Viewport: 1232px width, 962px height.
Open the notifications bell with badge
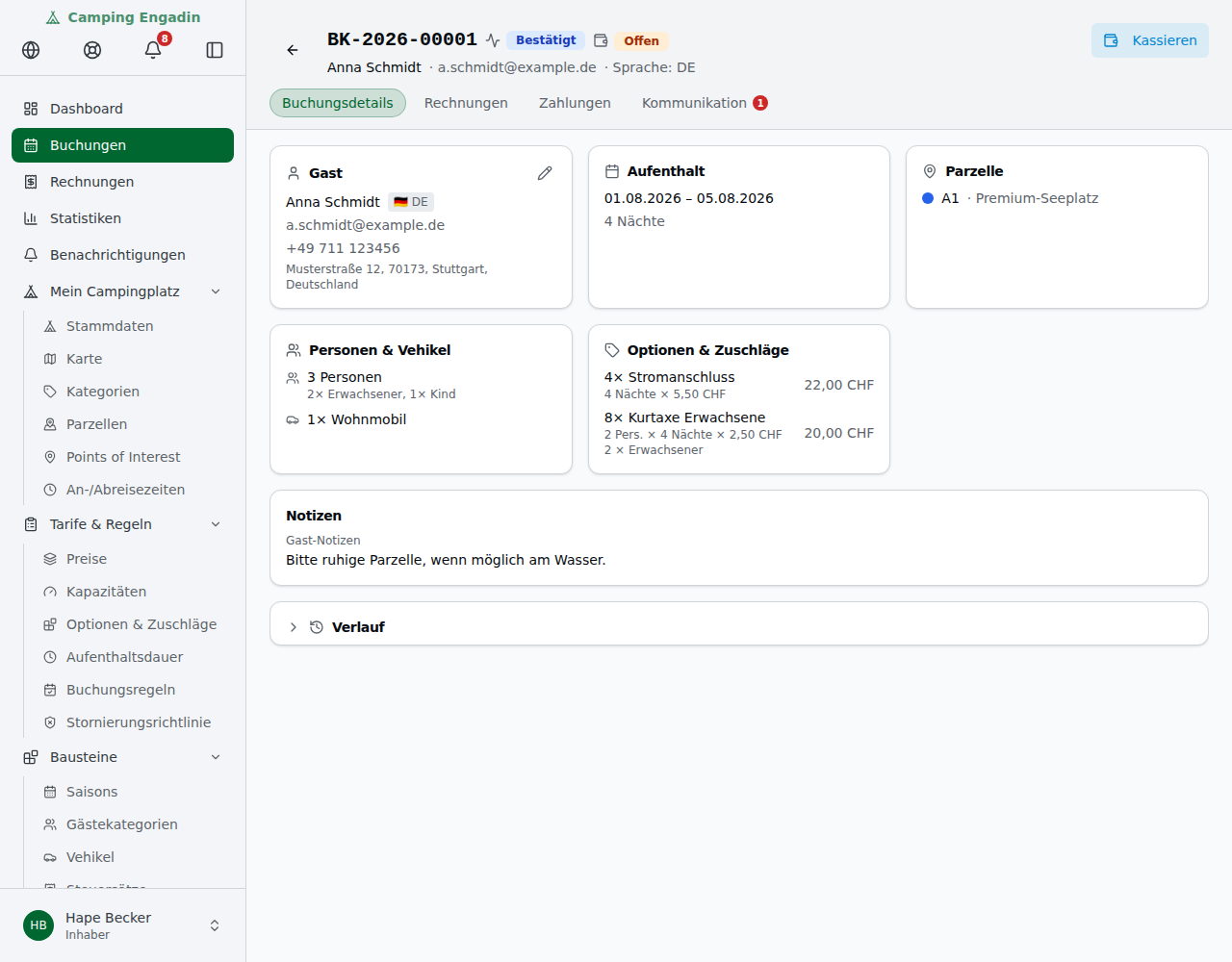[153, 50]
